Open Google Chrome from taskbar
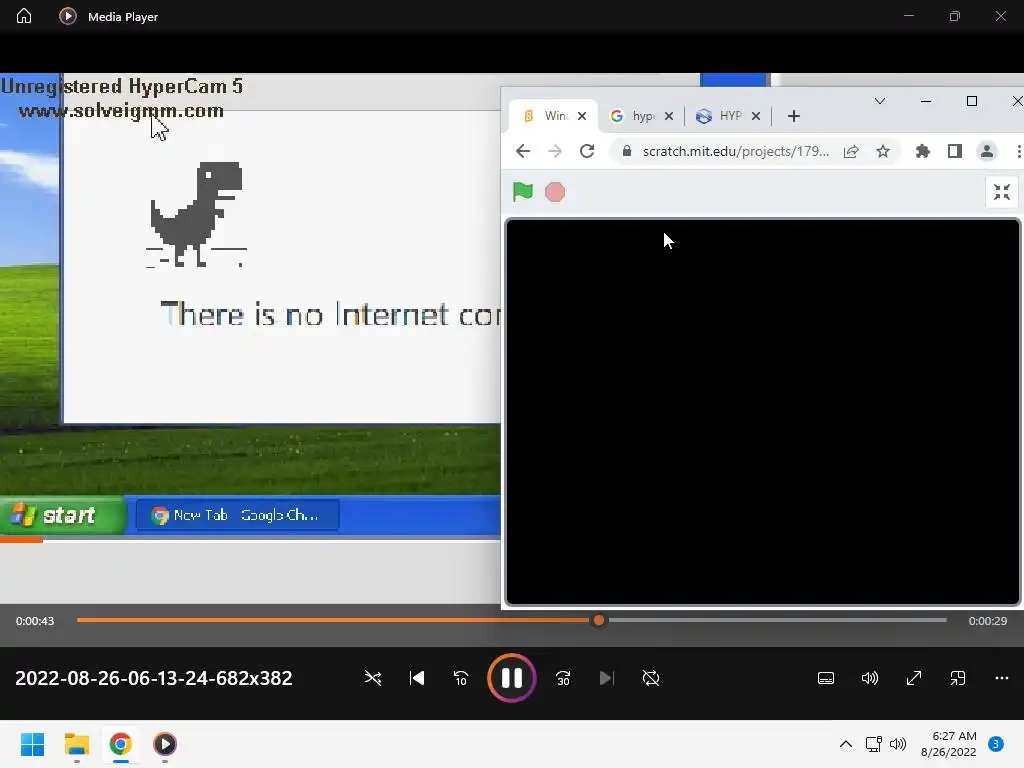 tap(120, 744)
